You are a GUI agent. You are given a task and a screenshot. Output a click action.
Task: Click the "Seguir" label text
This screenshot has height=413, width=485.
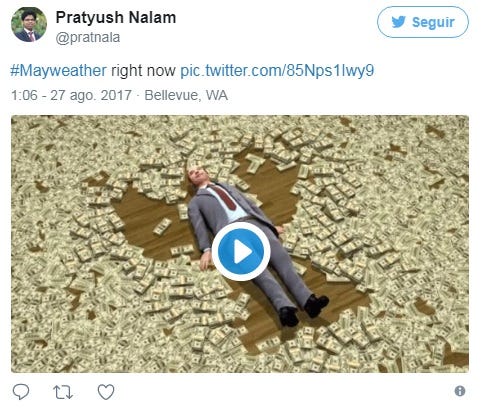pos(433,23)
